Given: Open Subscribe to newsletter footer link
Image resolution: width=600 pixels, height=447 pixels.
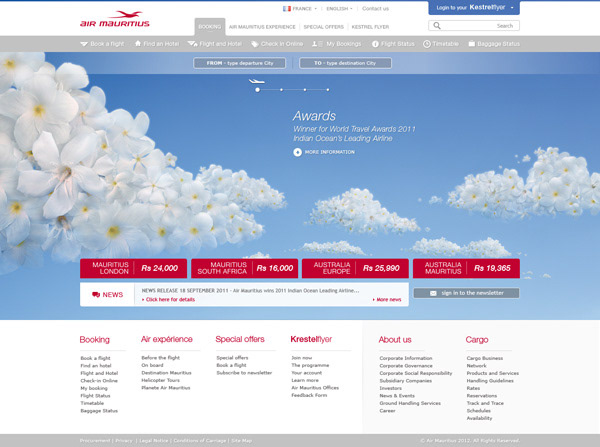Looking at the screenshot, I should pyautogui.click(x=244, y=373).
